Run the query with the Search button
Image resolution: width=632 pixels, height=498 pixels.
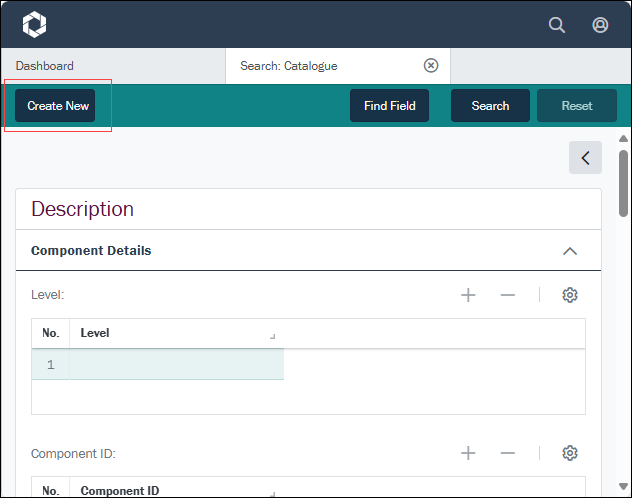click(x=490, y=106)
